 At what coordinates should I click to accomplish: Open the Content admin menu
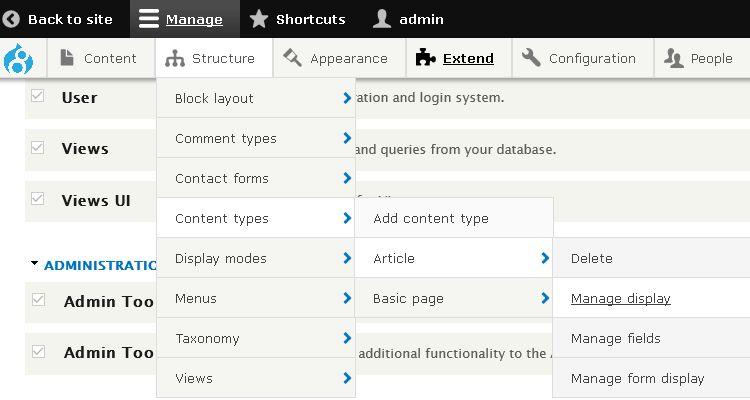point(101,58)
